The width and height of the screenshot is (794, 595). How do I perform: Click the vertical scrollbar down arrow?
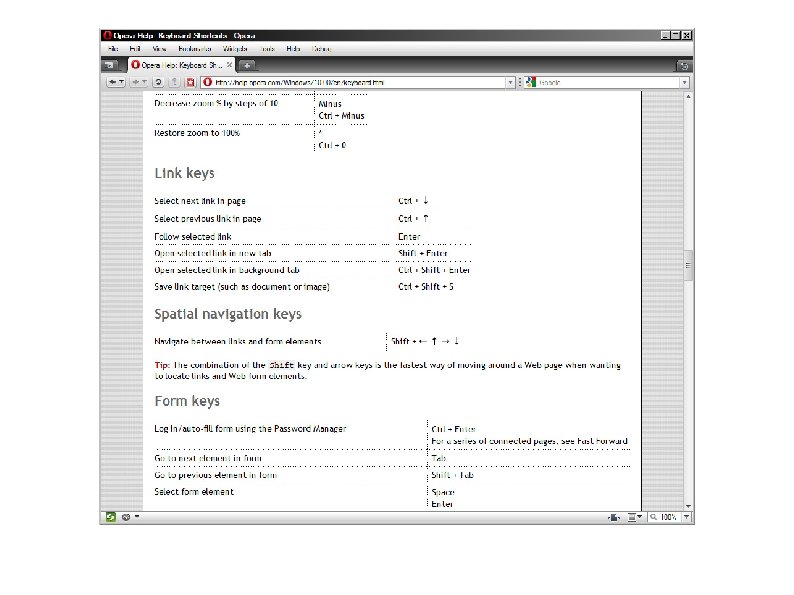click(x=688, y=506)
